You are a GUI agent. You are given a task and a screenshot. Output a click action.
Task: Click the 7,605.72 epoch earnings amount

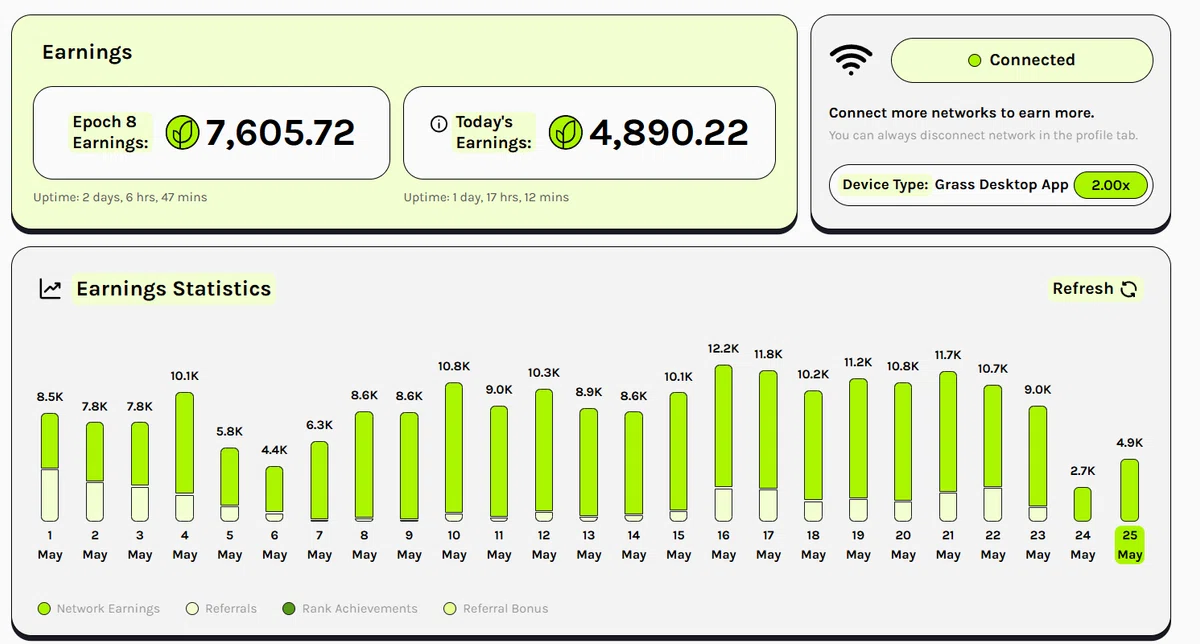(280, 132)
